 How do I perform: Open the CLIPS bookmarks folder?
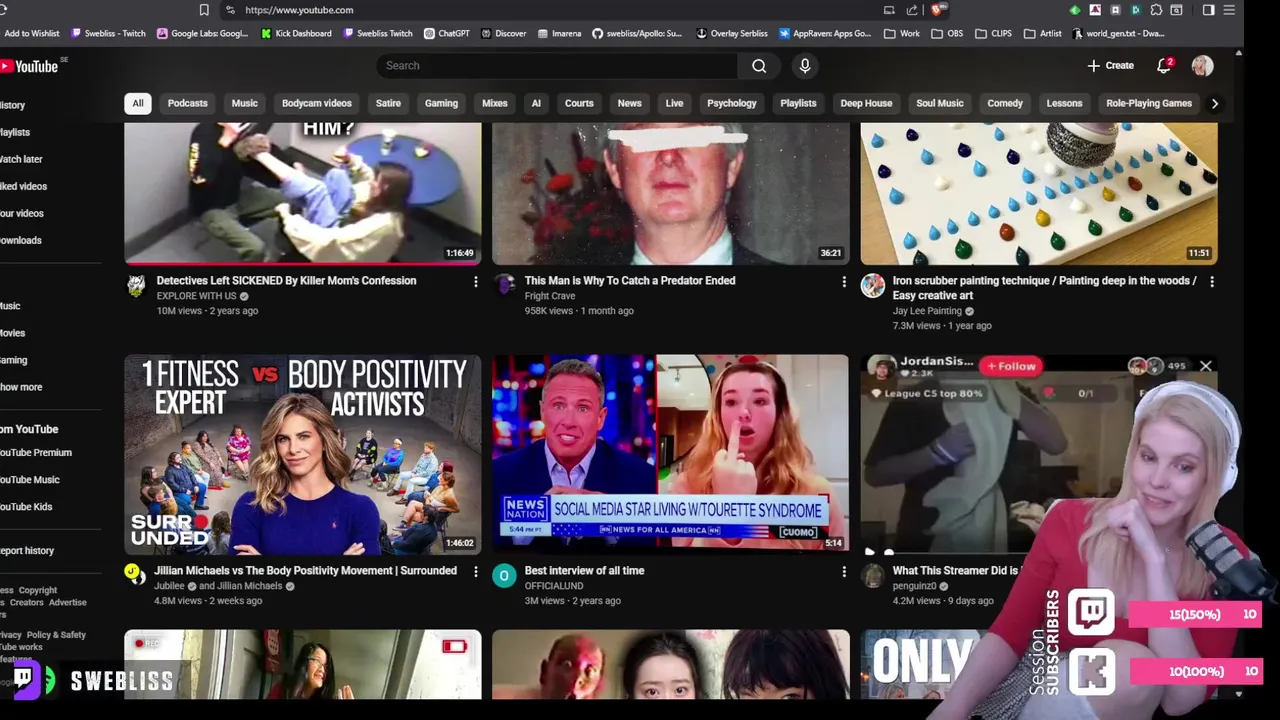992,33
